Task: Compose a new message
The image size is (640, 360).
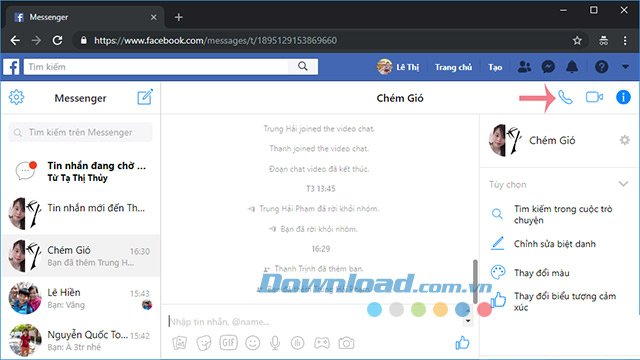Action: pos(145,97)
